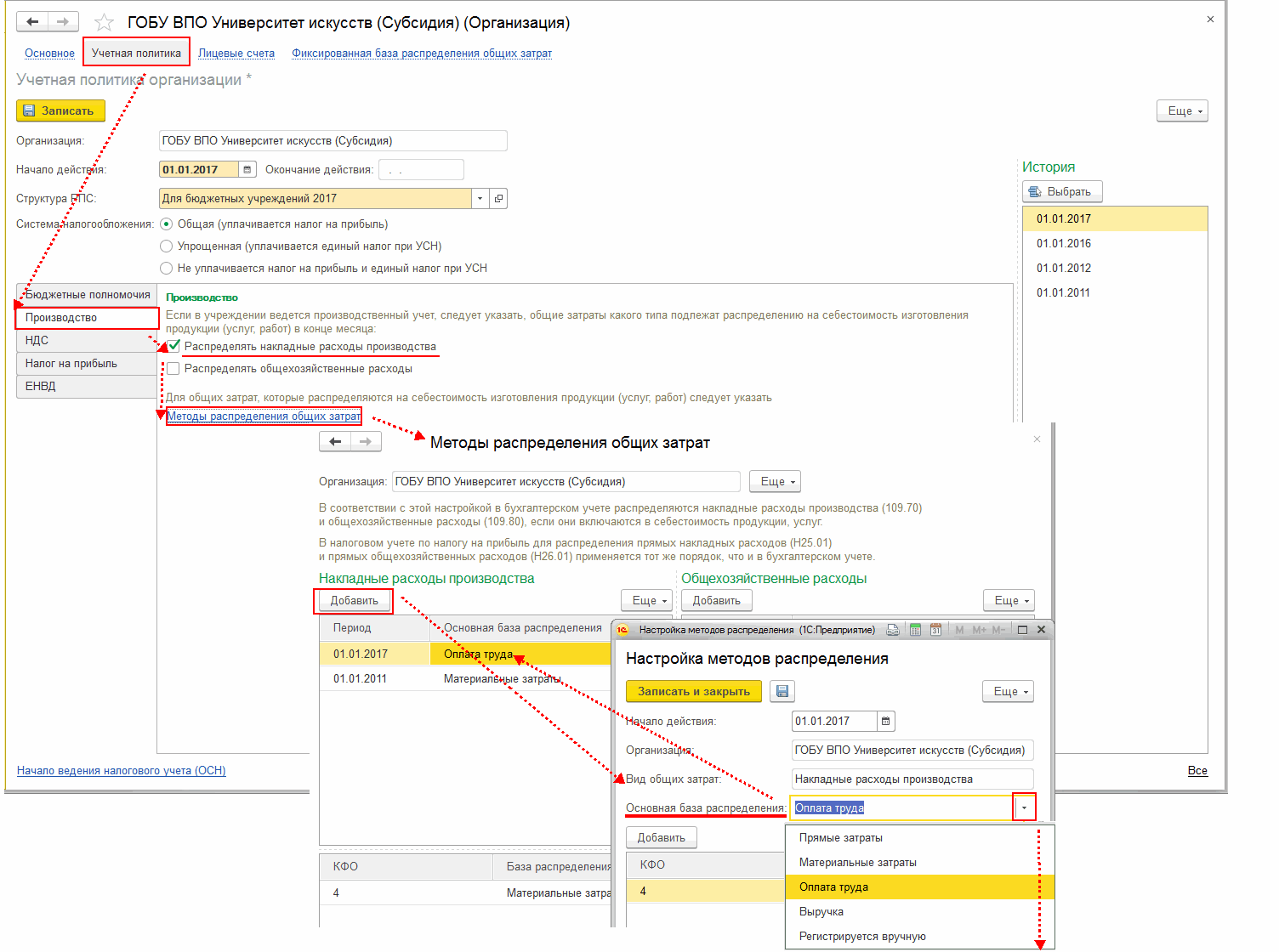The image size is (1279, 952).
Task: Switch to Учетная политика tab
Action: click(x=136, y=53)
